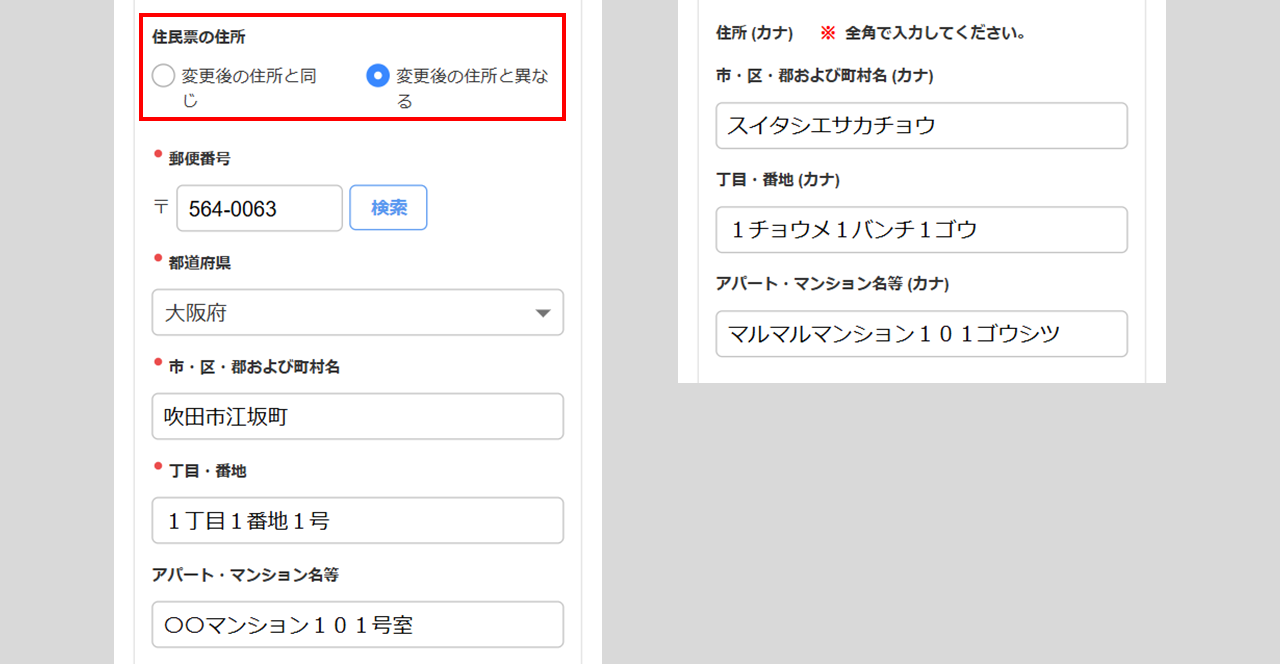Click the １チョウメ１バンチ１ゴウ kana field
The width and height of the screenshot is (1280, 664).
coord(921,230)
